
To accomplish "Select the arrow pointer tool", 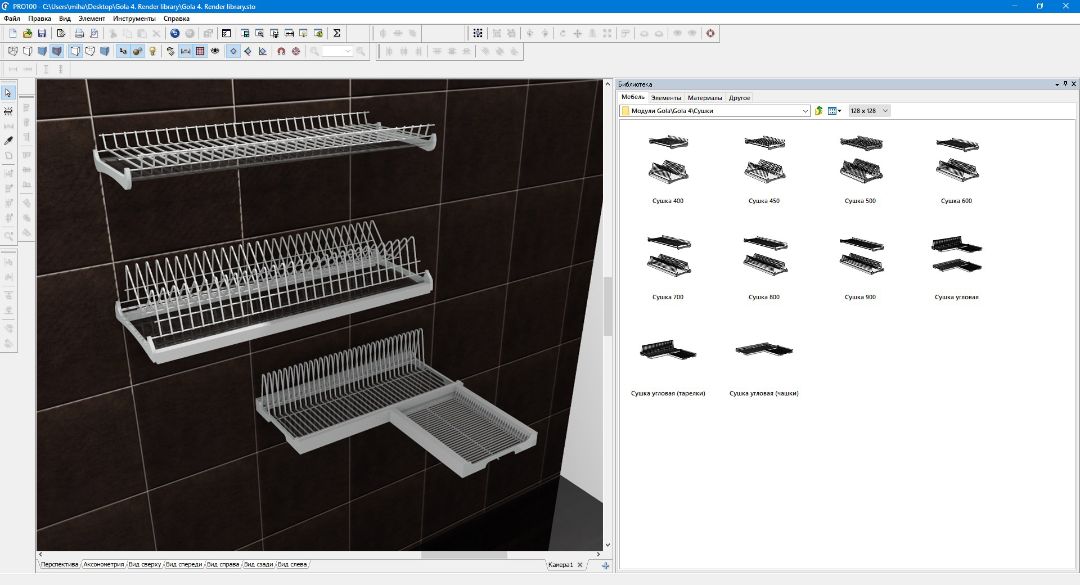I will (9, 93).
